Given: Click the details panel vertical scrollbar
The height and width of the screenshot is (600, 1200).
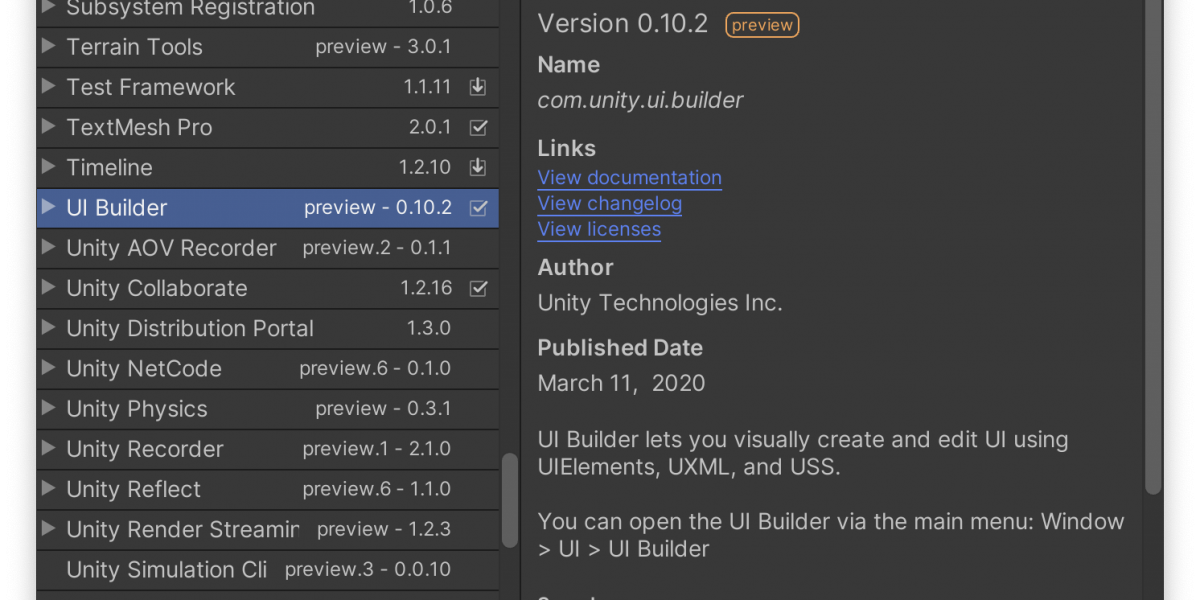Looking at the screenshot, I should (x=1153, y=250).
